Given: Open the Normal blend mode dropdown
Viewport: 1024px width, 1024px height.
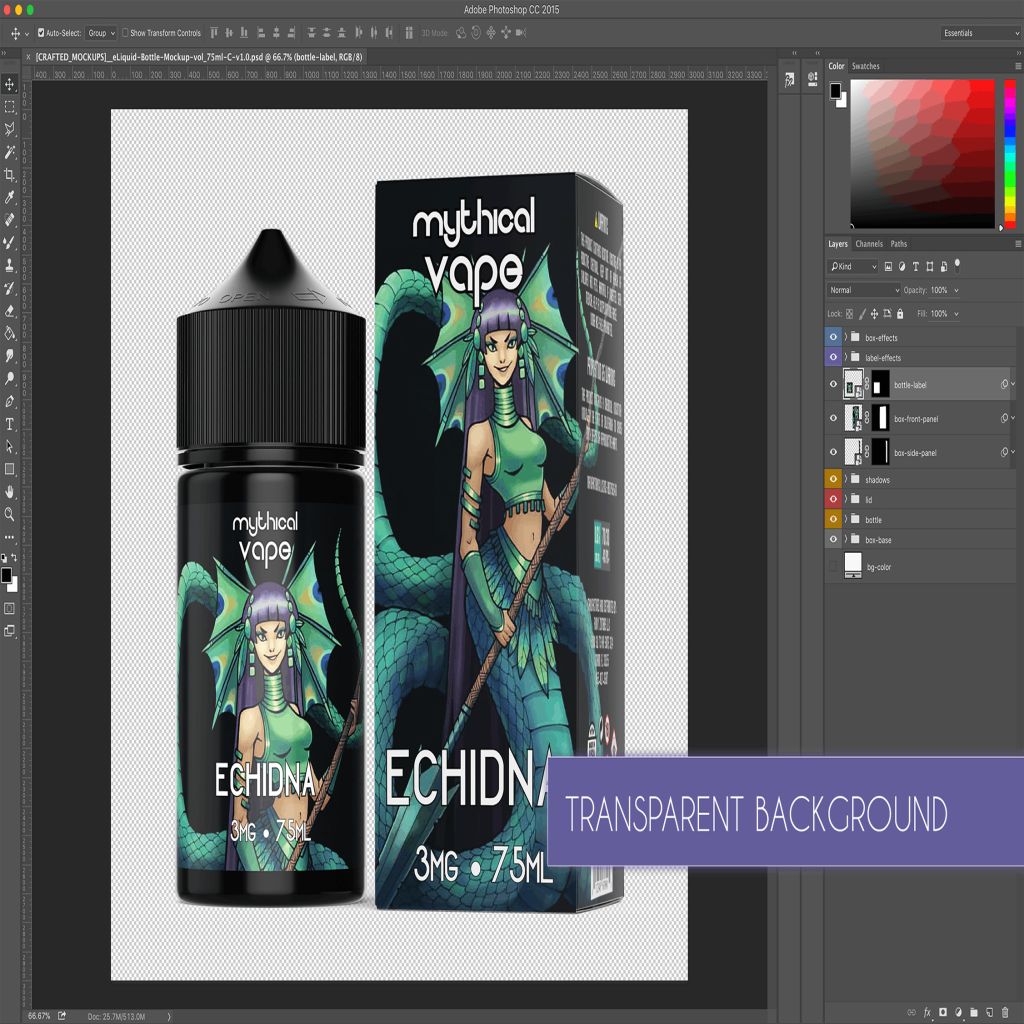Looking at the screenshot, I should click(x=864, y=290).
